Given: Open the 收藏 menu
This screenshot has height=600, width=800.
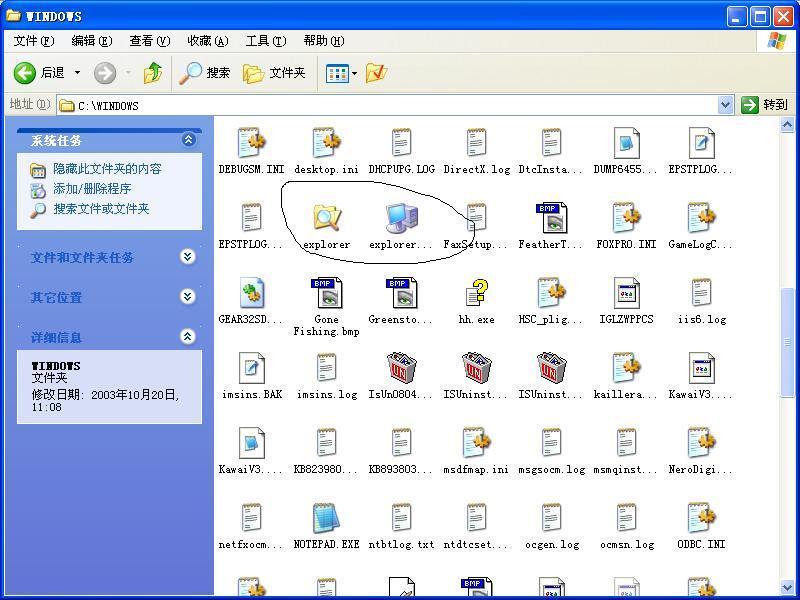Looking at the screenshot, I should click(x=208, y=41).
